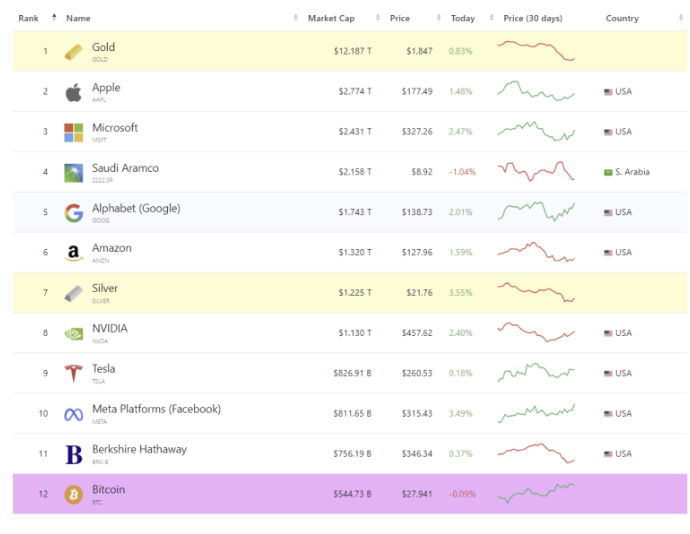Viewport: 690px width, 534px height.
Task: Click the Gold bar icon
Action: [x=73, y=52]
